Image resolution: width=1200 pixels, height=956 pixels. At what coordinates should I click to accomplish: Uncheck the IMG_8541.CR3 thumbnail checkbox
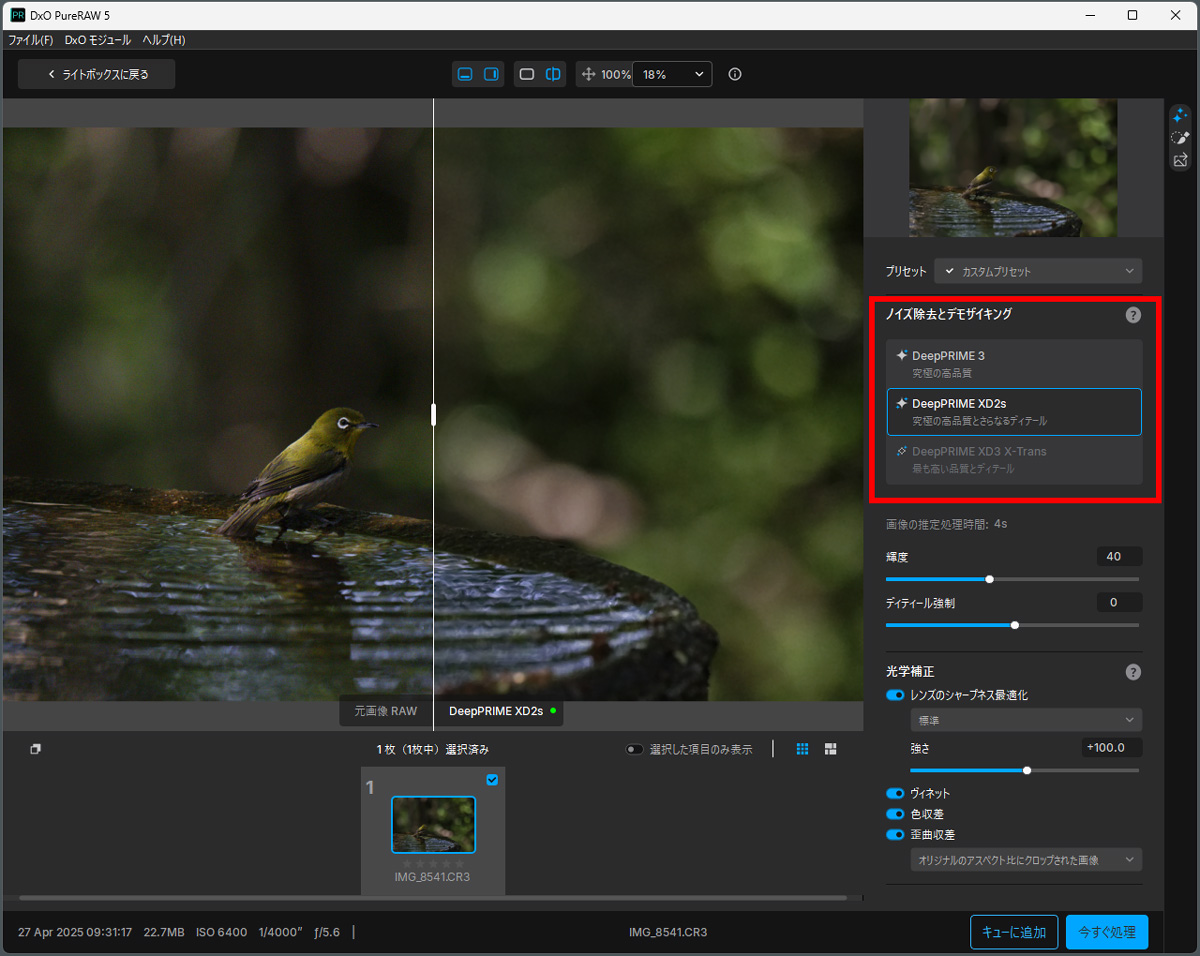click(x=492, y=780)
